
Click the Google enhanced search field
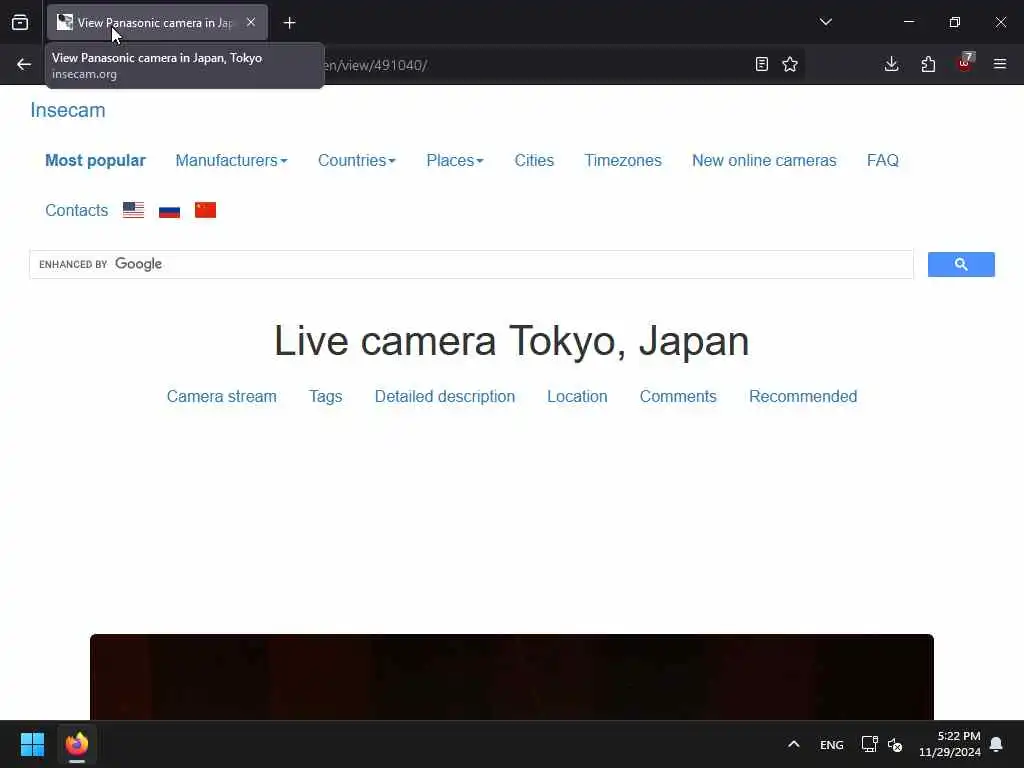pos(471,264)
